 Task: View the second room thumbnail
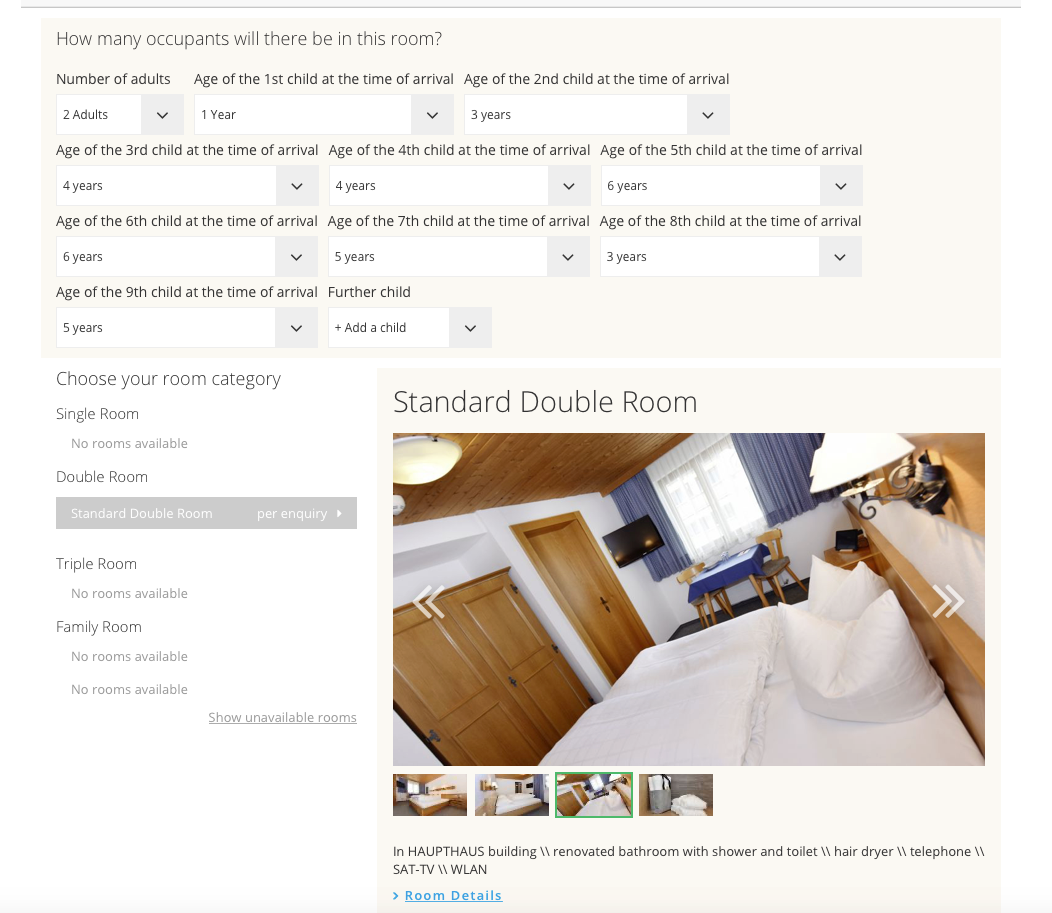[512, 795]
